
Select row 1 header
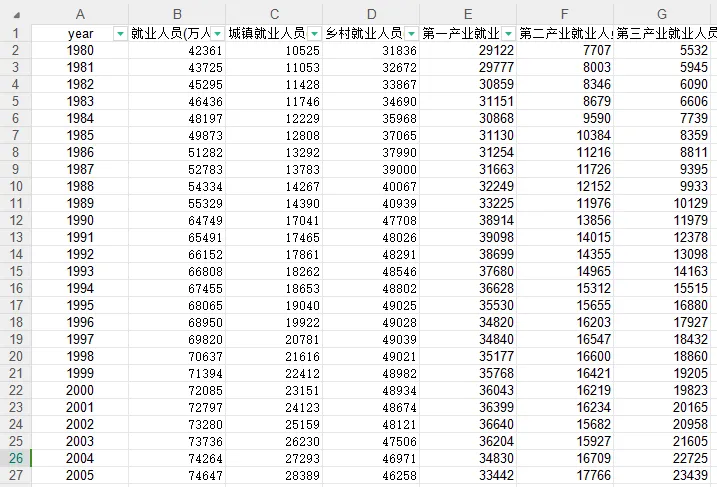tap(16, 33)
